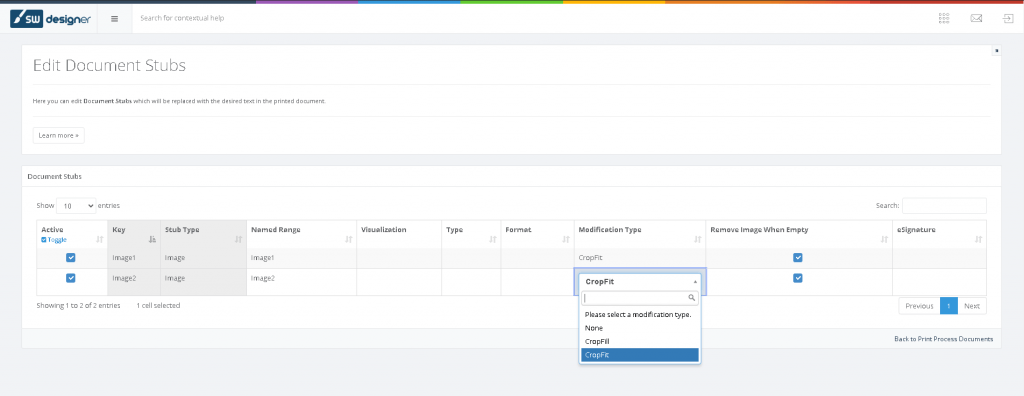Image resolution: width=1024 pixels, height=396 pixels.
Task: Sort by Remove Image When Empty column
Action: pyautogui.click(x=884, y=240)
